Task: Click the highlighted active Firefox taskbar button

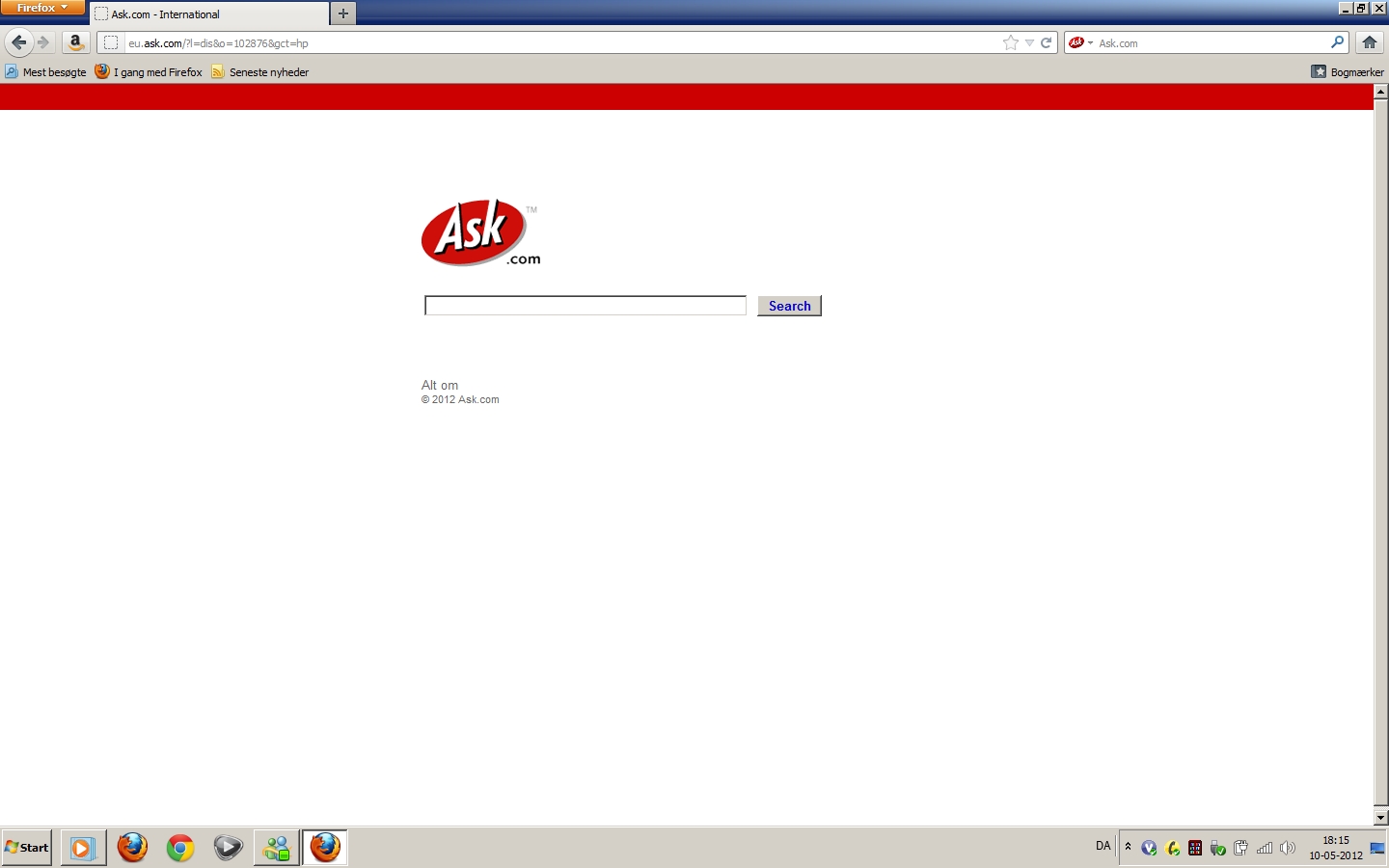Action: [x=325, y=848]
